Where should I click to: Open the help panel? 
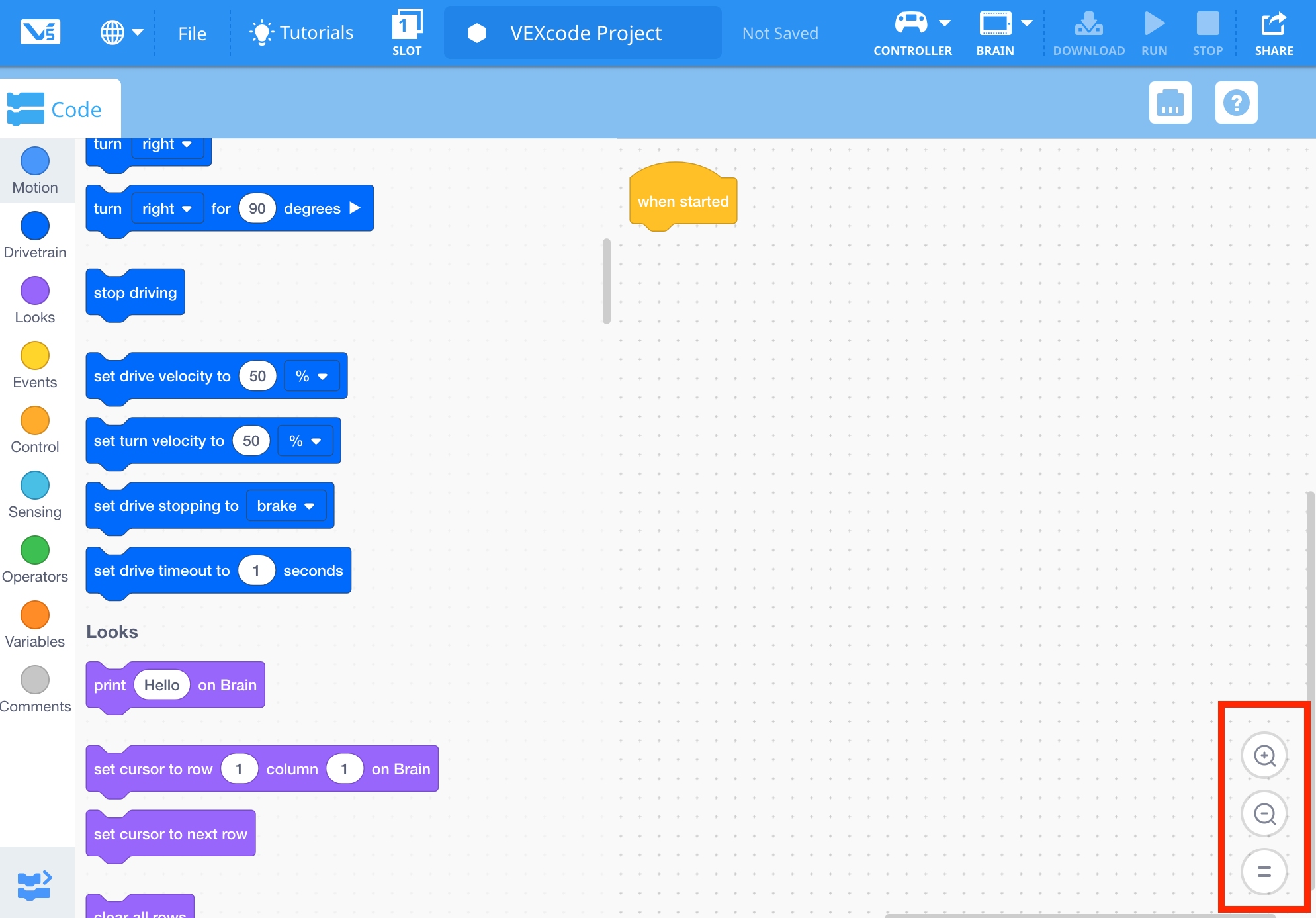pyautogui.click(x=1236, y=103)
